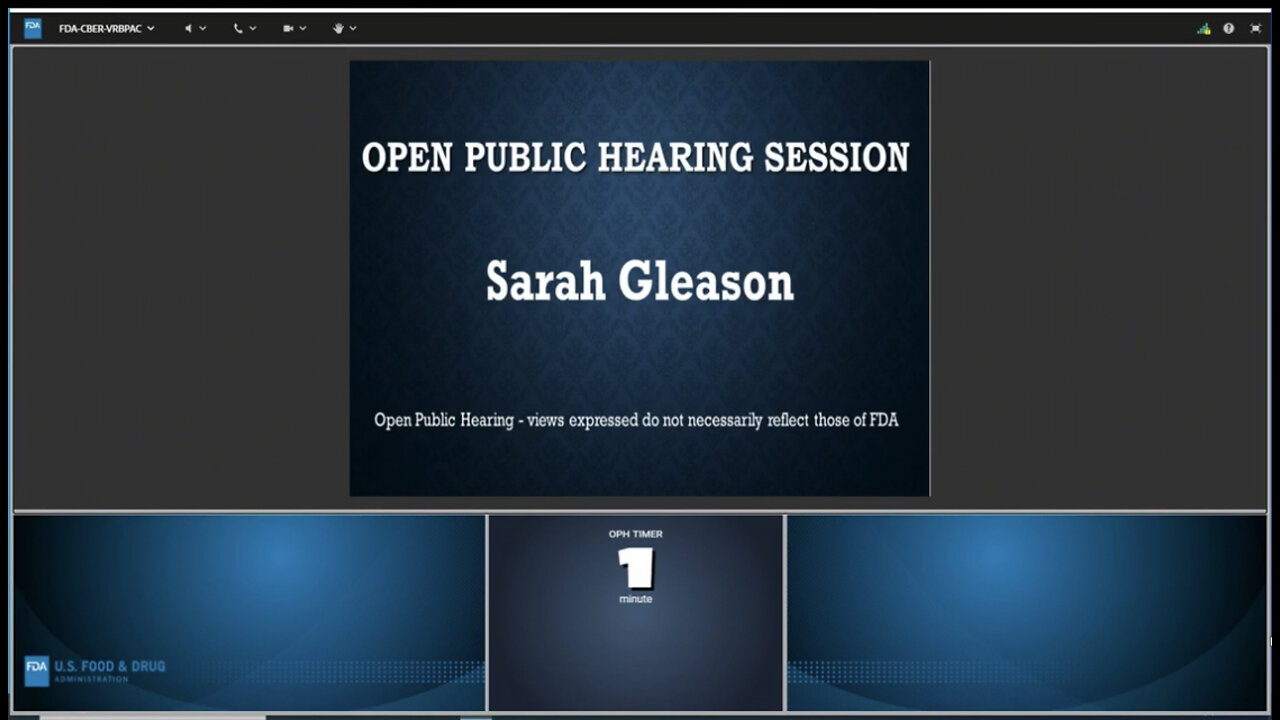This screenshot has height=720, width=1280.
Task: Click the webcam camera icon
Action: tap(288, 28)
